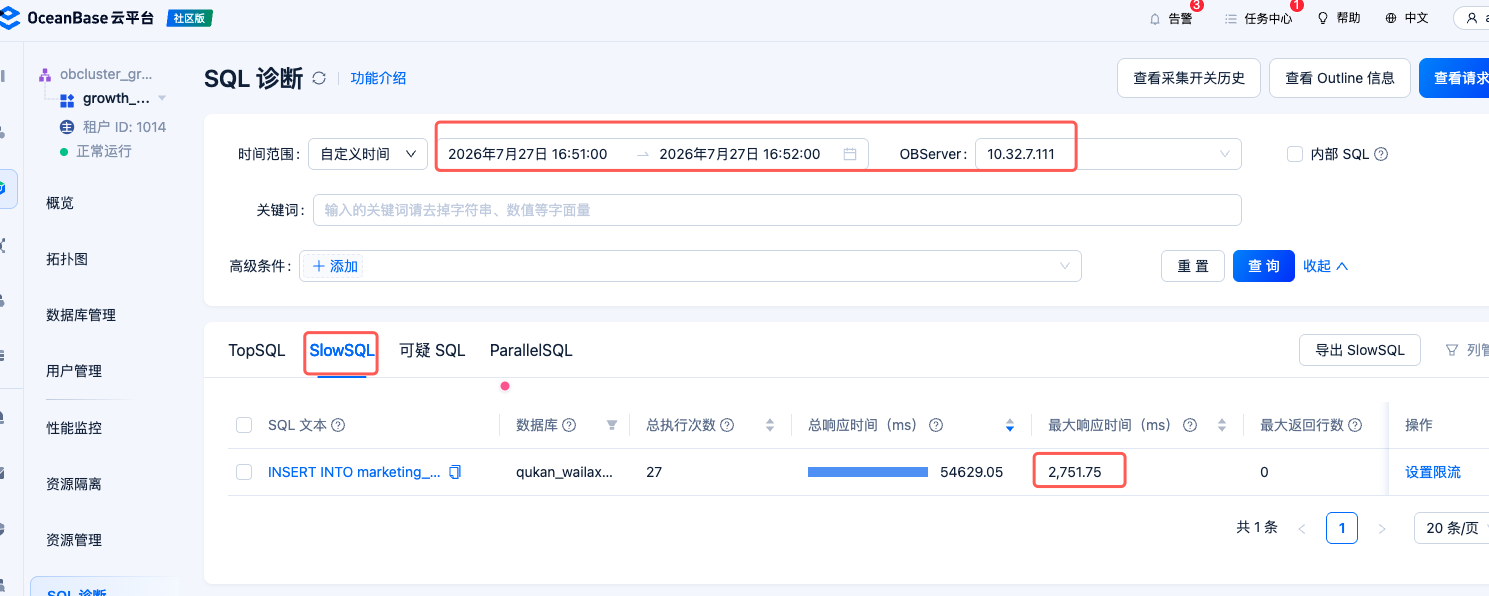Open the 自定义时间 time range dropdown

pyautogui.click(x=368, y=154)
